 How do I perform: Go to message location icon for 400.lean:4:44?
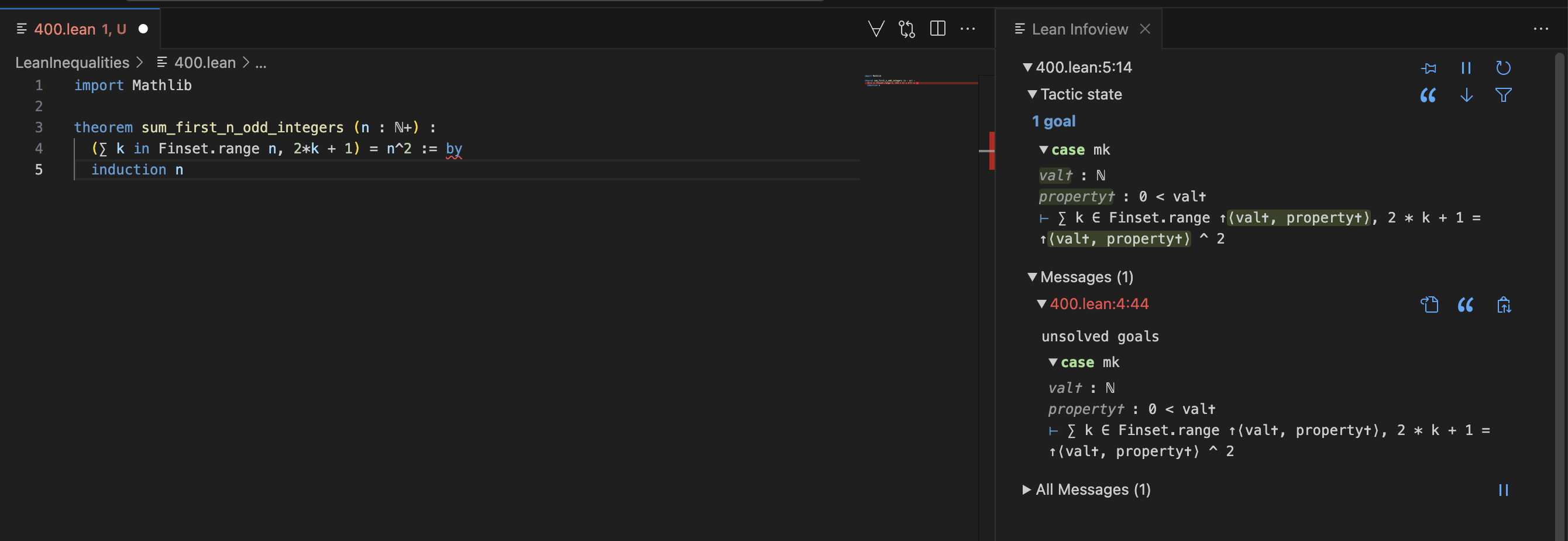click(1429, 304)
